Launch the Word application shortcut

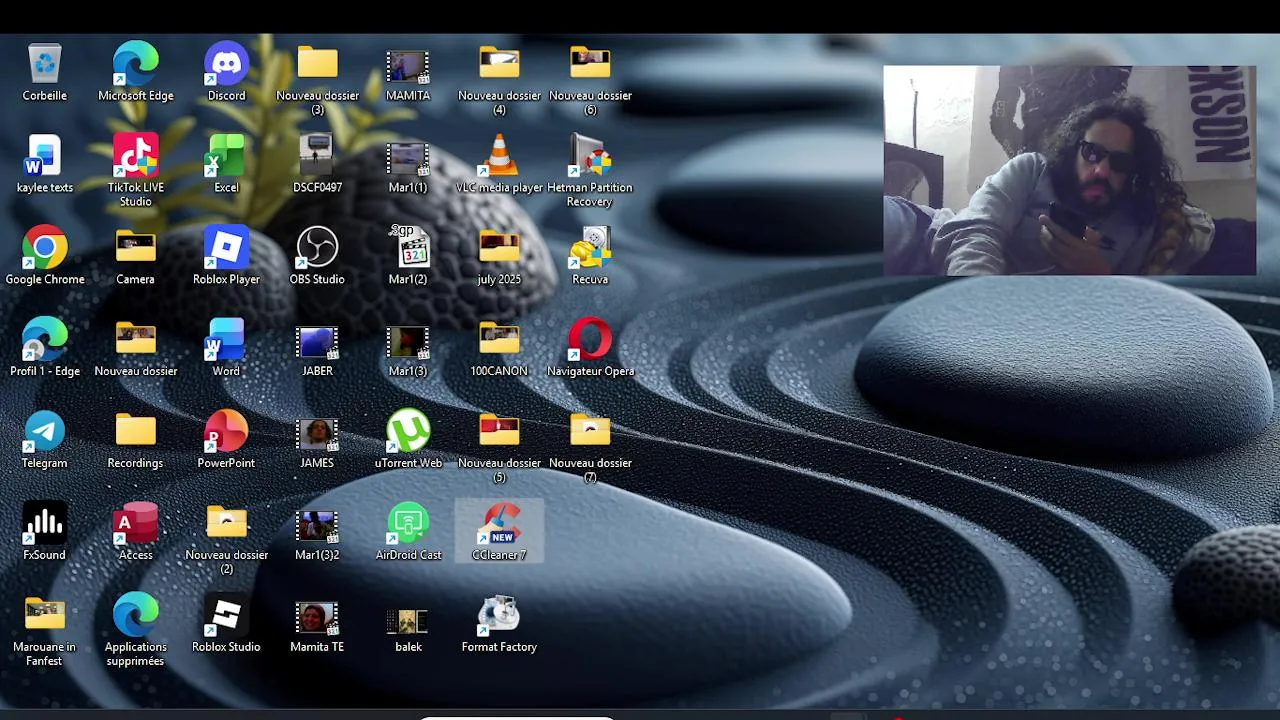[226, 340]
